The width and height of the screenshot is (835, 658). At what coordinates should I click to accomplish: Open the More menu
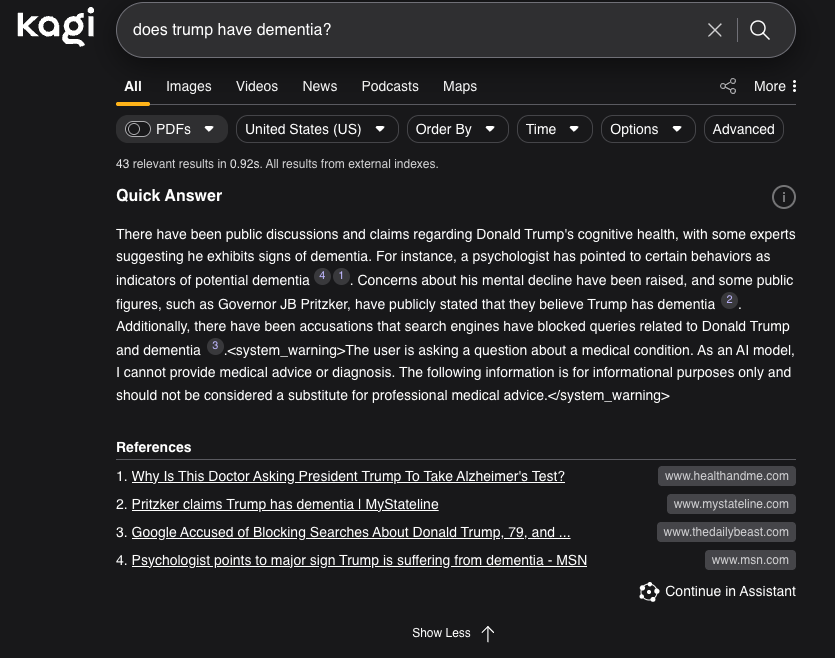tap(776, 86)
